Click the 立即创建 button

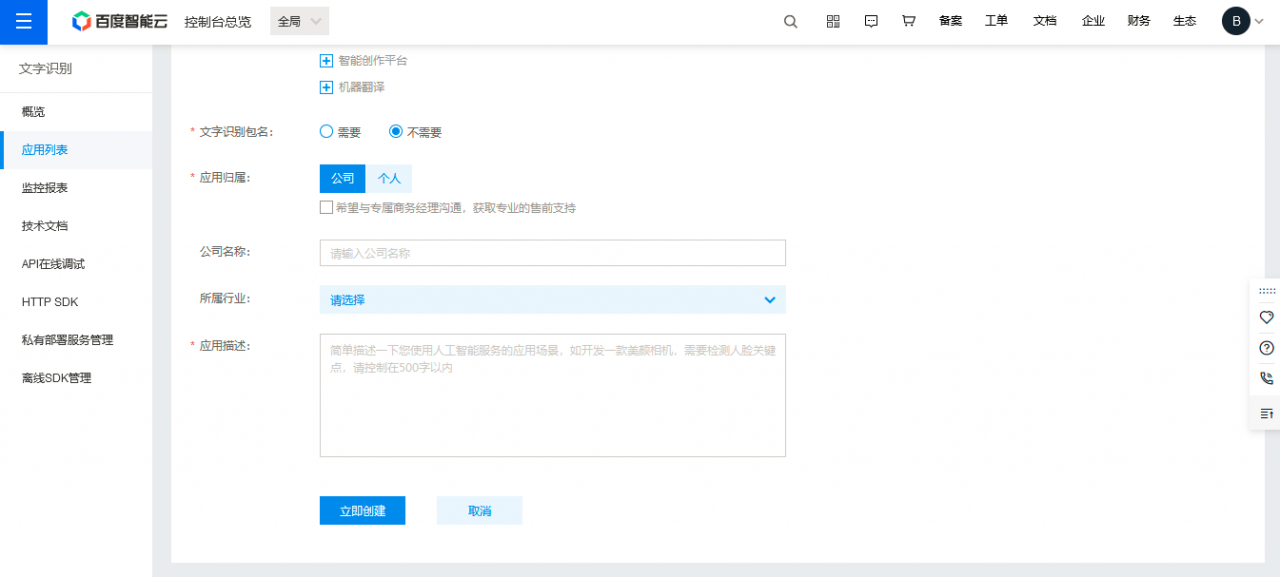[x=362, y=510]
